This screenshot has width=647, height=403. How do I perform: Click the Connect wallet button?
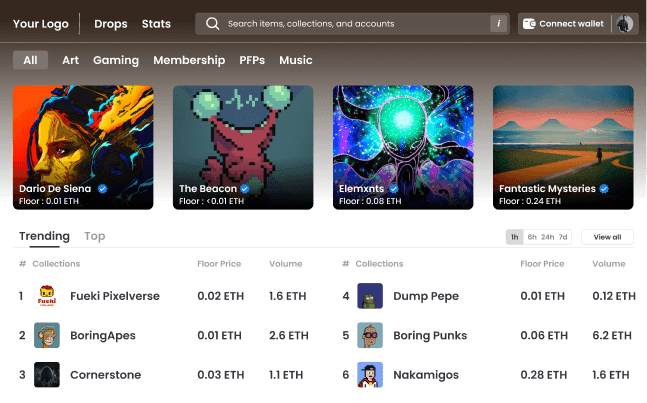click(x=564, y=24)
